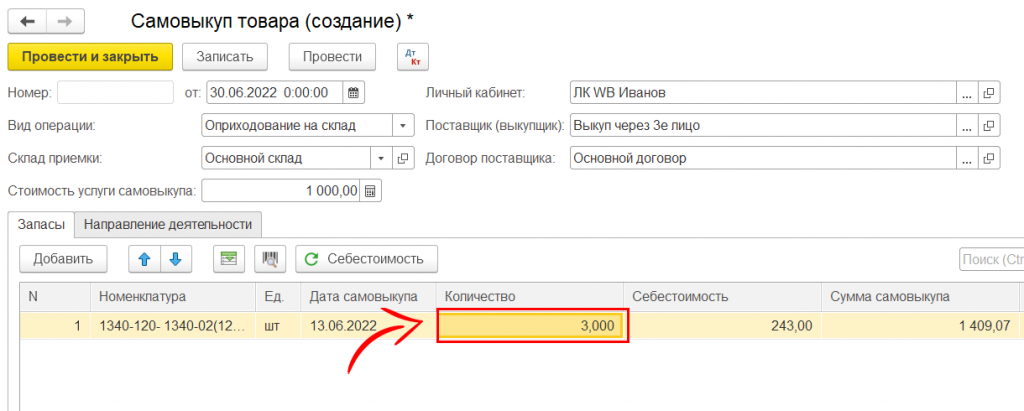Move row down with blue arrow
This screenshot has width=1024, height=411.
176,259
